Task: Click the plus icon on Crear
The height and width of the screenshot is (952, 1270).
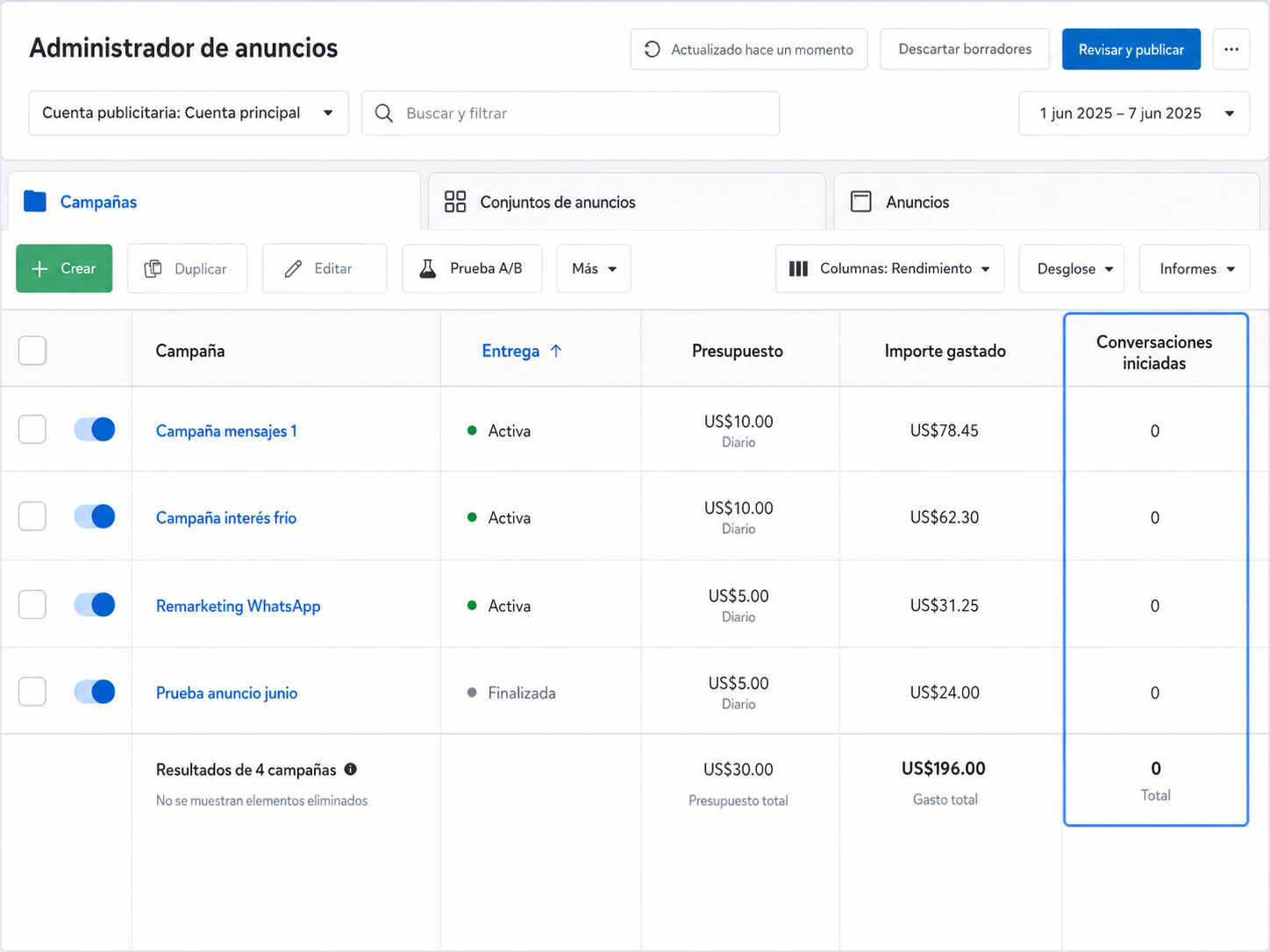Action: [x=39, y=268]
